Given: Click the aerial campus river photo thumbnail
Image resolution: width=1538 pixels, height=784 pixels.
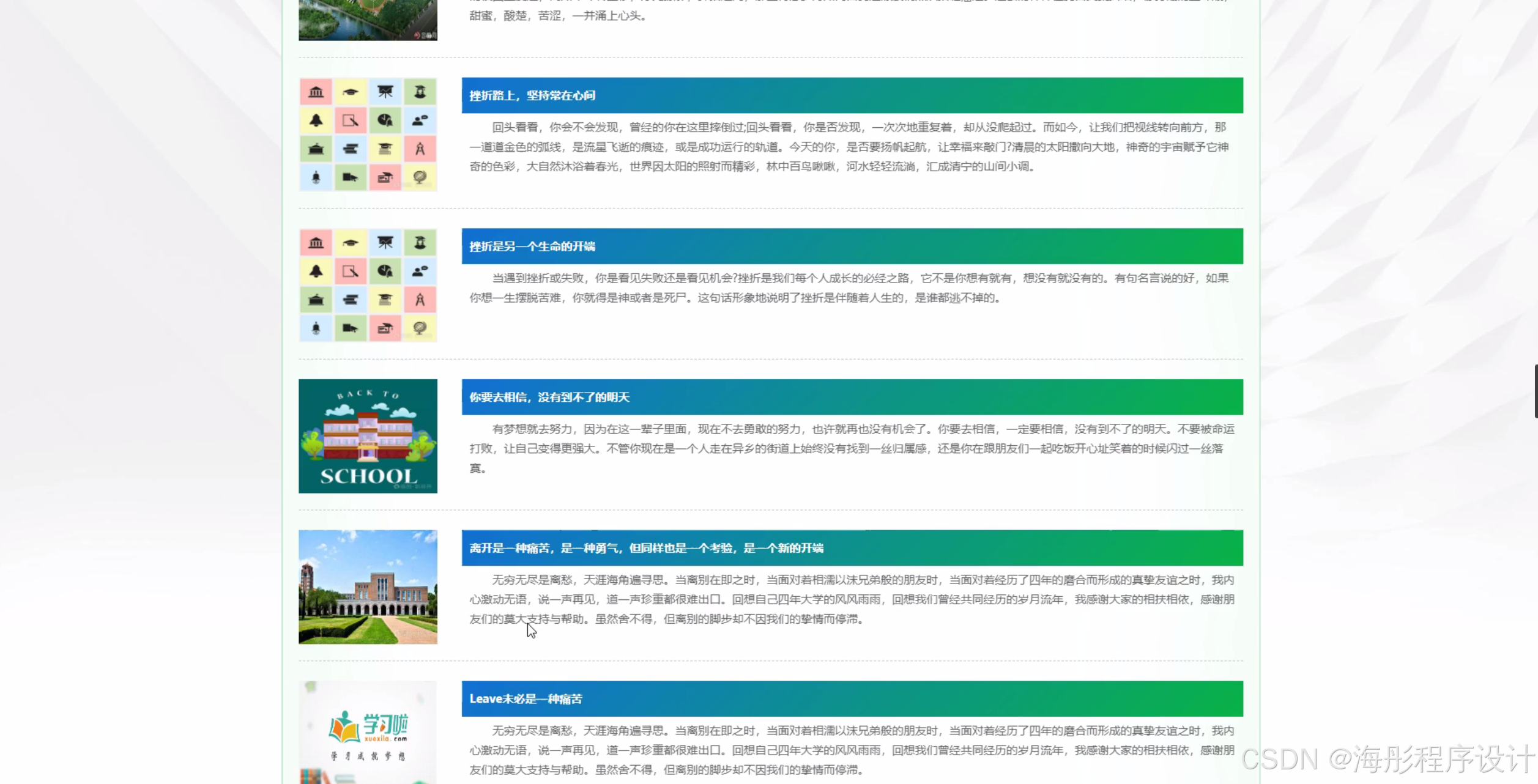Looking at the screenshot, I should click(x=368, y=20).
